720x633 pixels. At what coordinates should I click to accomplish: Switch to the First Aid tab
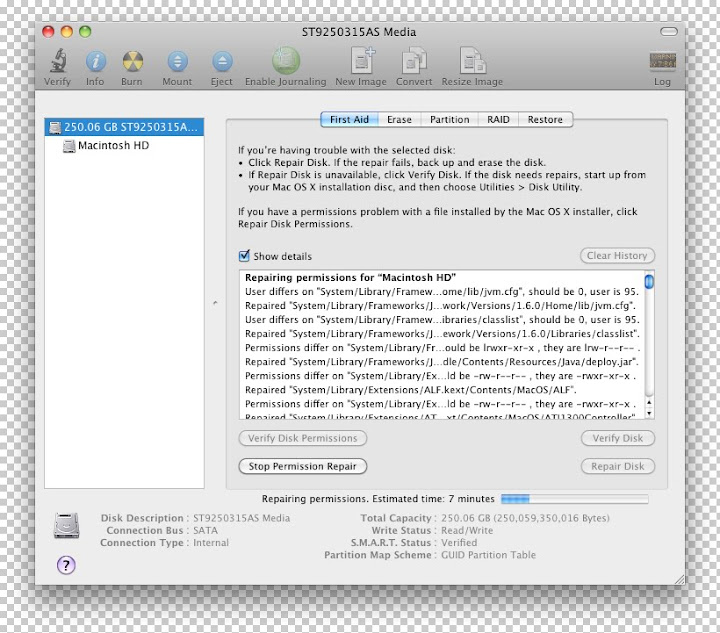tap(349, 119)
